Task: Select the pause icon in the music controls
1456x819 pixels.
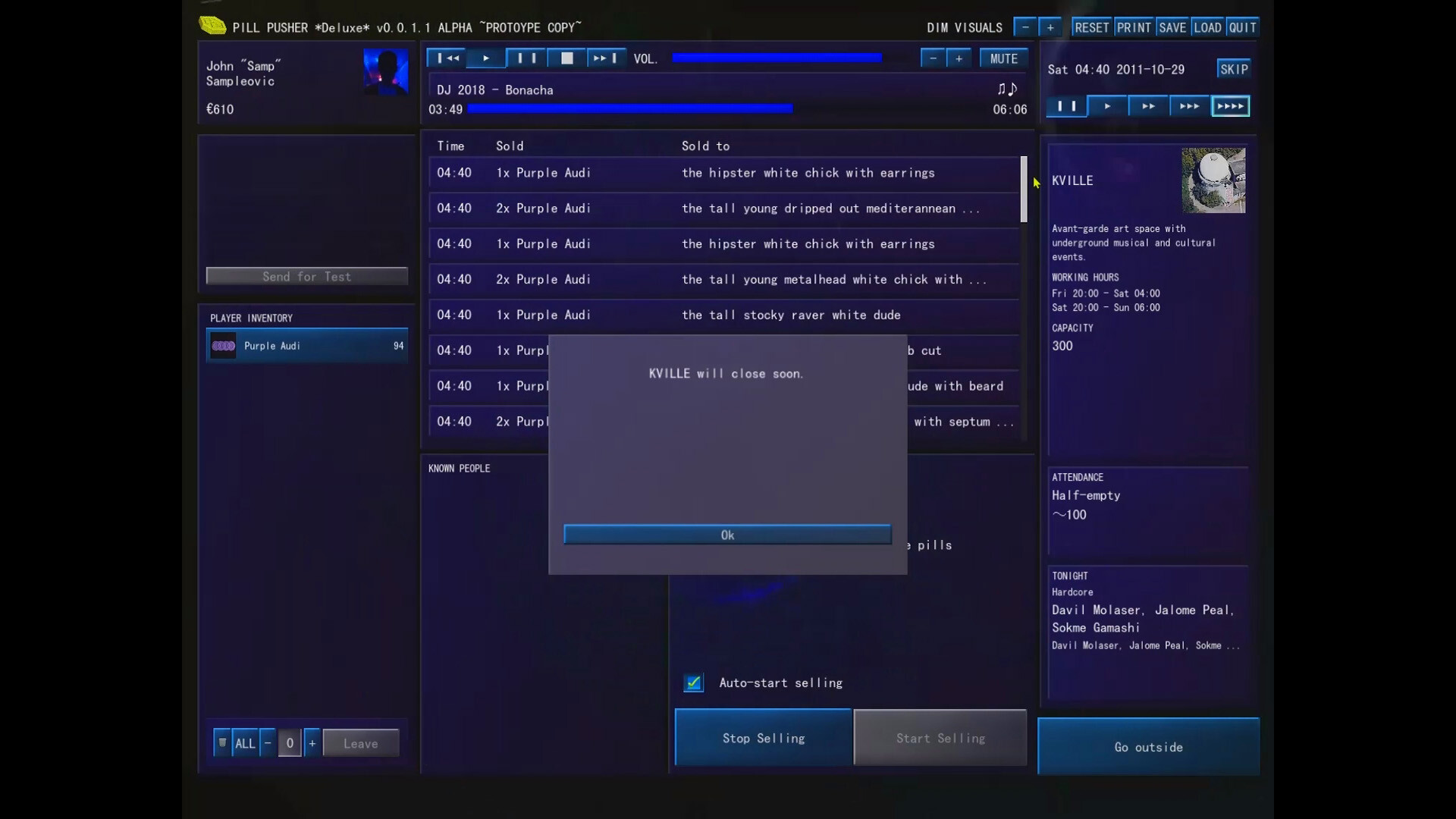Action: coord(526,58)
